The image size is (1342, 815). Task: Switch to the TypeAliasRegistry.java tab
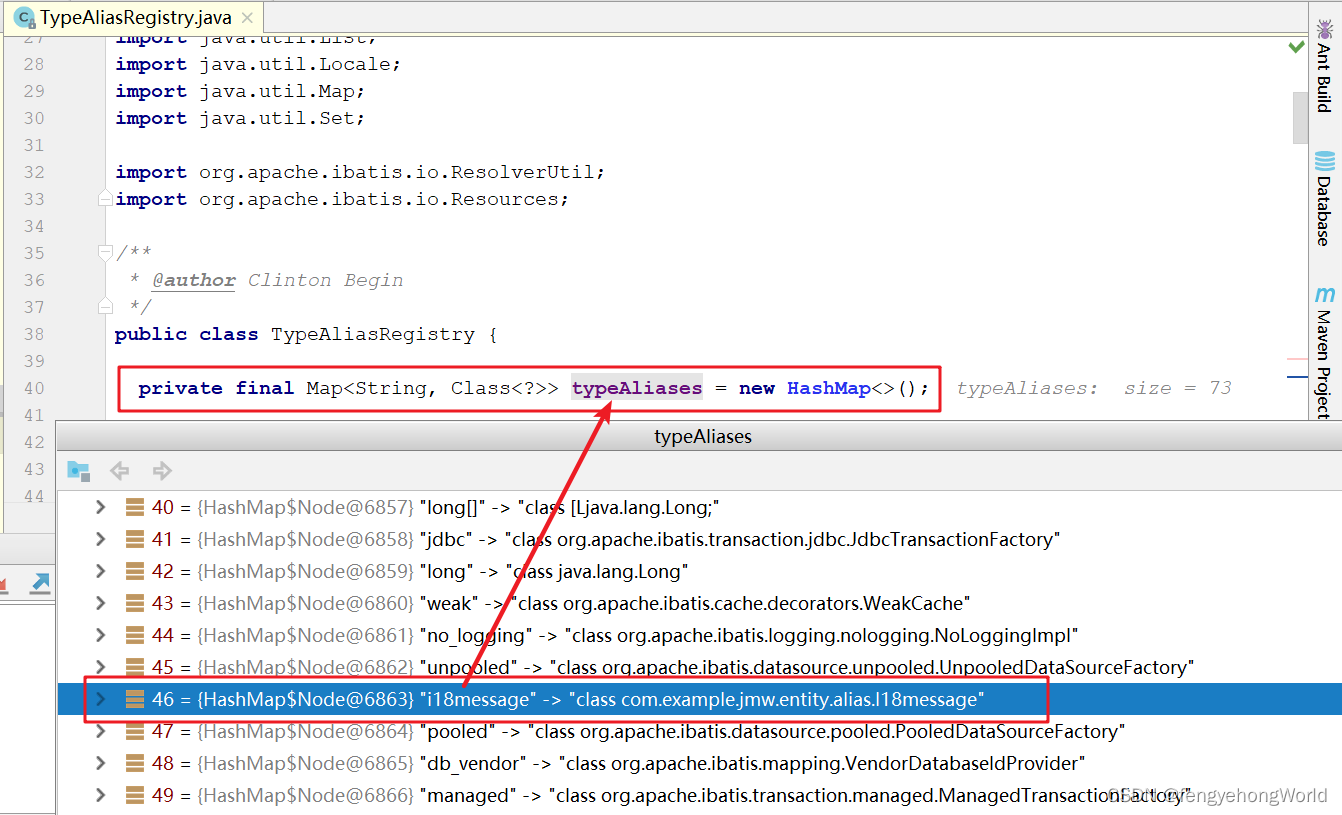coord(134,18)
